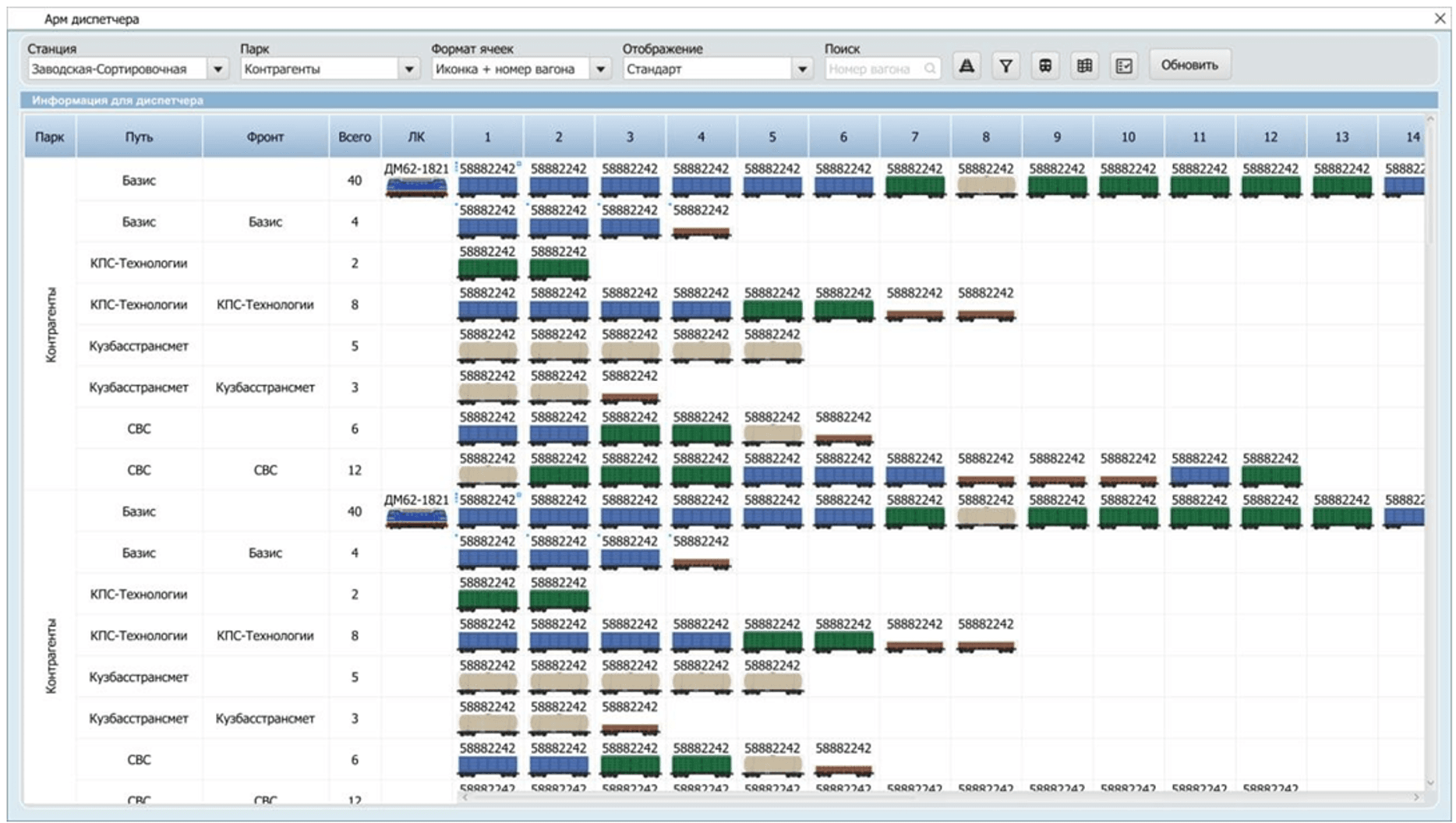Click the Всего column header

point(355,136)
